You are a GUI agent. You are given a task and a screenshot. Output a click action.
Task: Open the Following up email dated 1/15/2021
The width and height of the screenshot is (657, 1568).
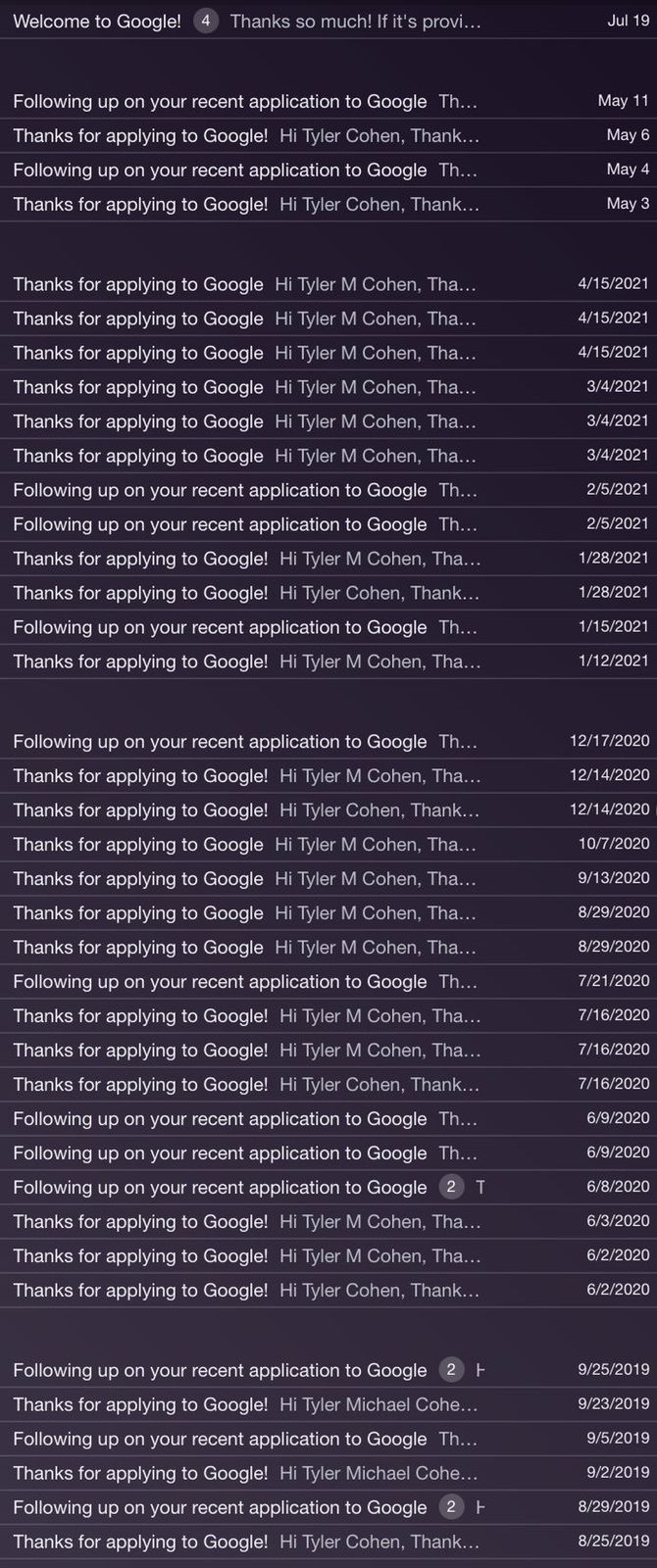[x=328, y=627]
